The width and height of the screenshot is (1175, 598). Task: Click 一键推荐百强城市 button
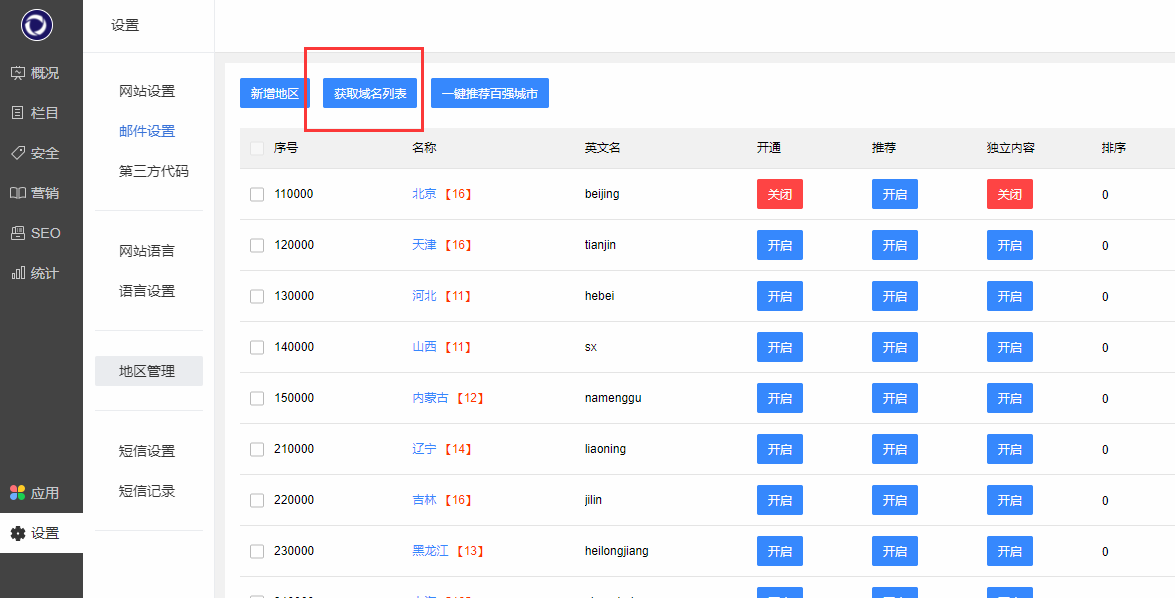pyautogui.click(x=490, y=93)
